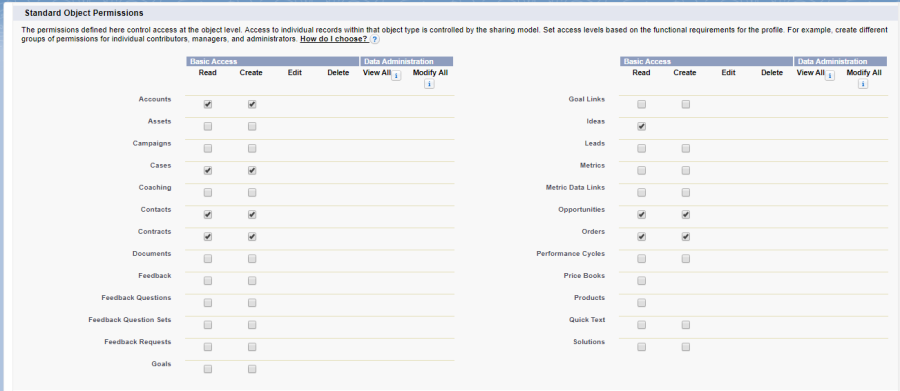Open right View All info icon
900x391 pixels.
tap(829, 75)
